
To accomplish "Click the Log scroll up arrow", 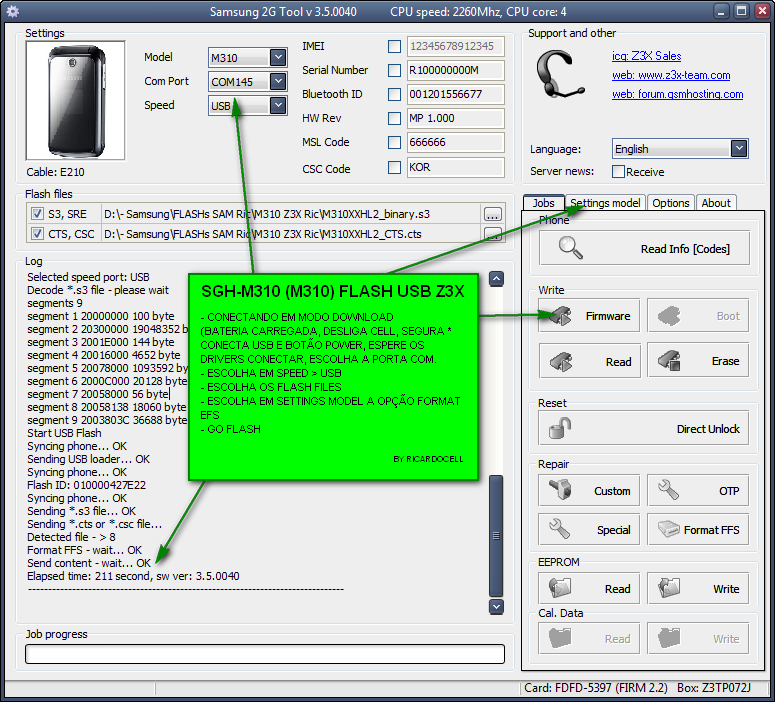I will coord(496,279).
